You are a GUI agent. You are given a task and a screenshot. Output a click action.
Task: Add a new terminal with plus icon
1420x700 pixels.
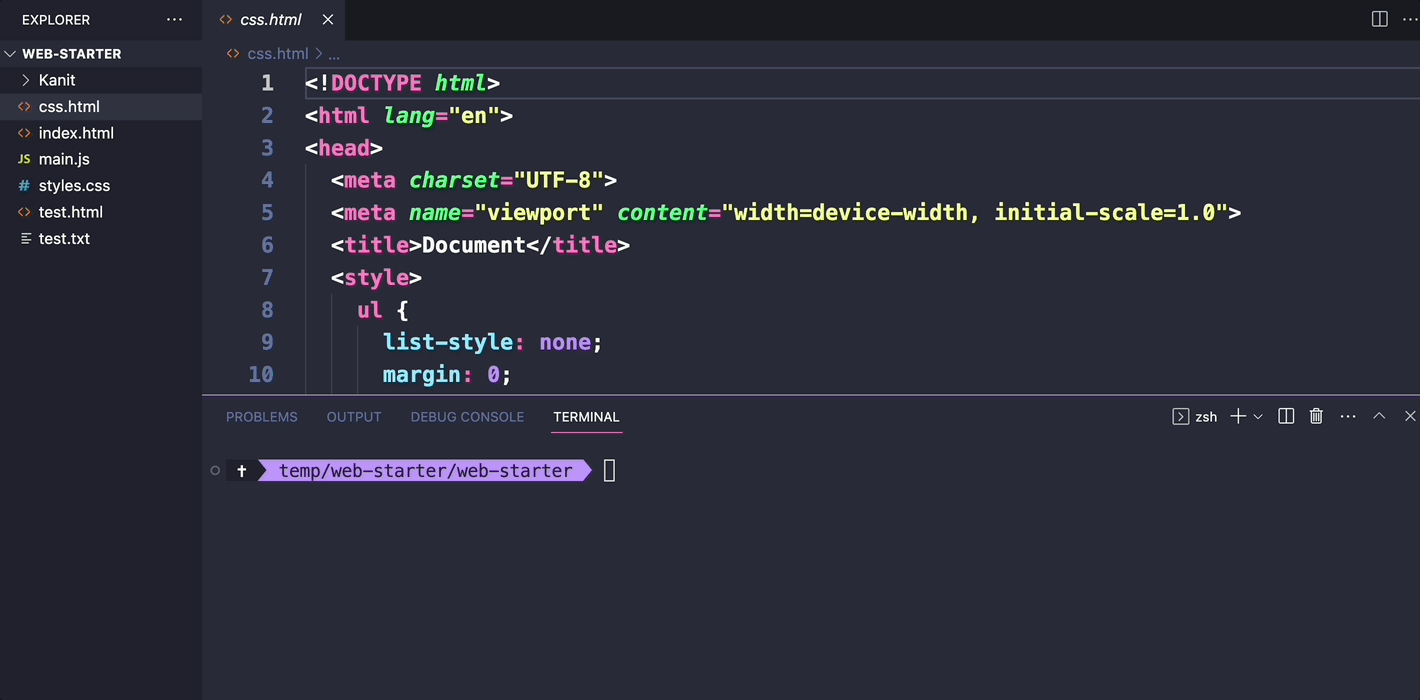click(x=1238, y=416)
